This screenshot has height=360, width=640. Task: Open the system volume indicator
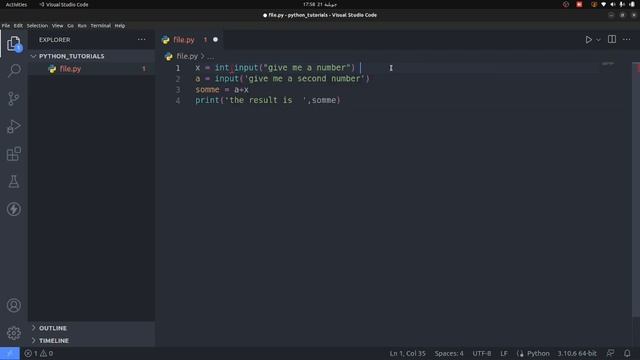click(x=613, y=4)
